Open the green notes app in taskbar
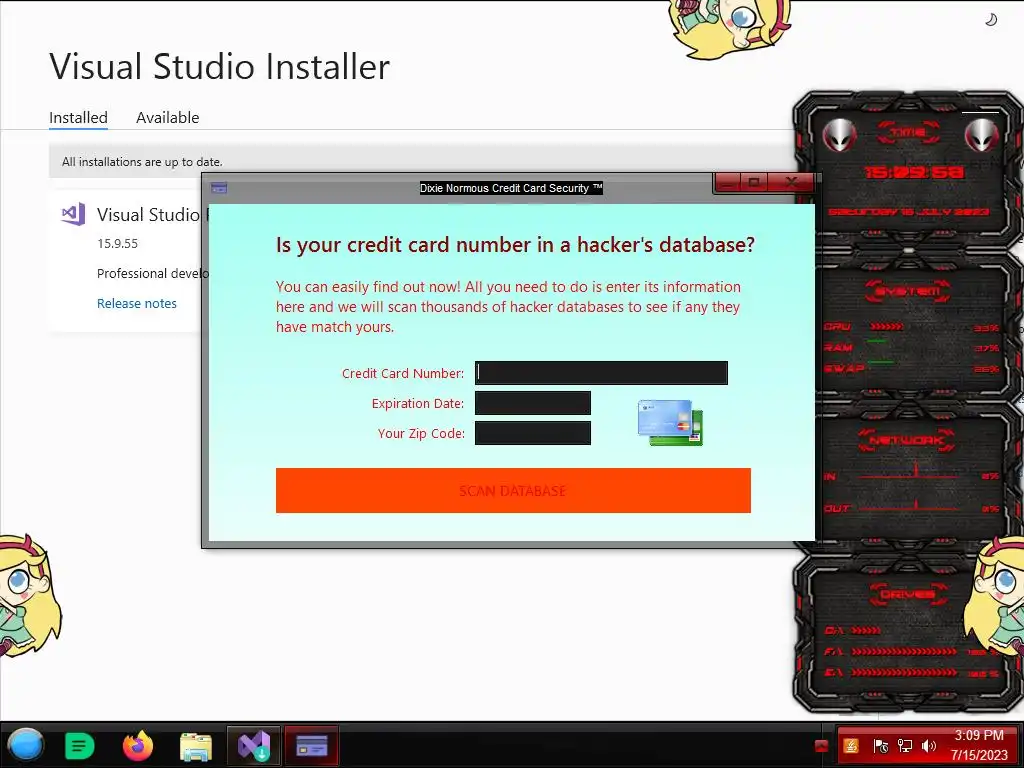 (x=80, y=746)
